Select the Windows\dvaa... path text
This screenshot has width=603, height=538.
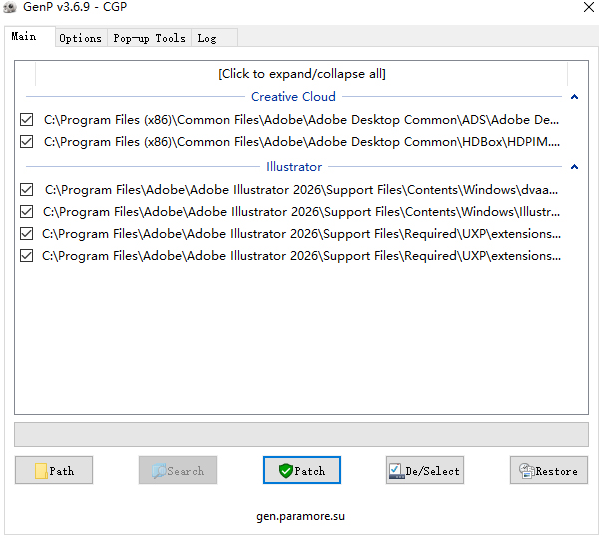pos(302,190)
